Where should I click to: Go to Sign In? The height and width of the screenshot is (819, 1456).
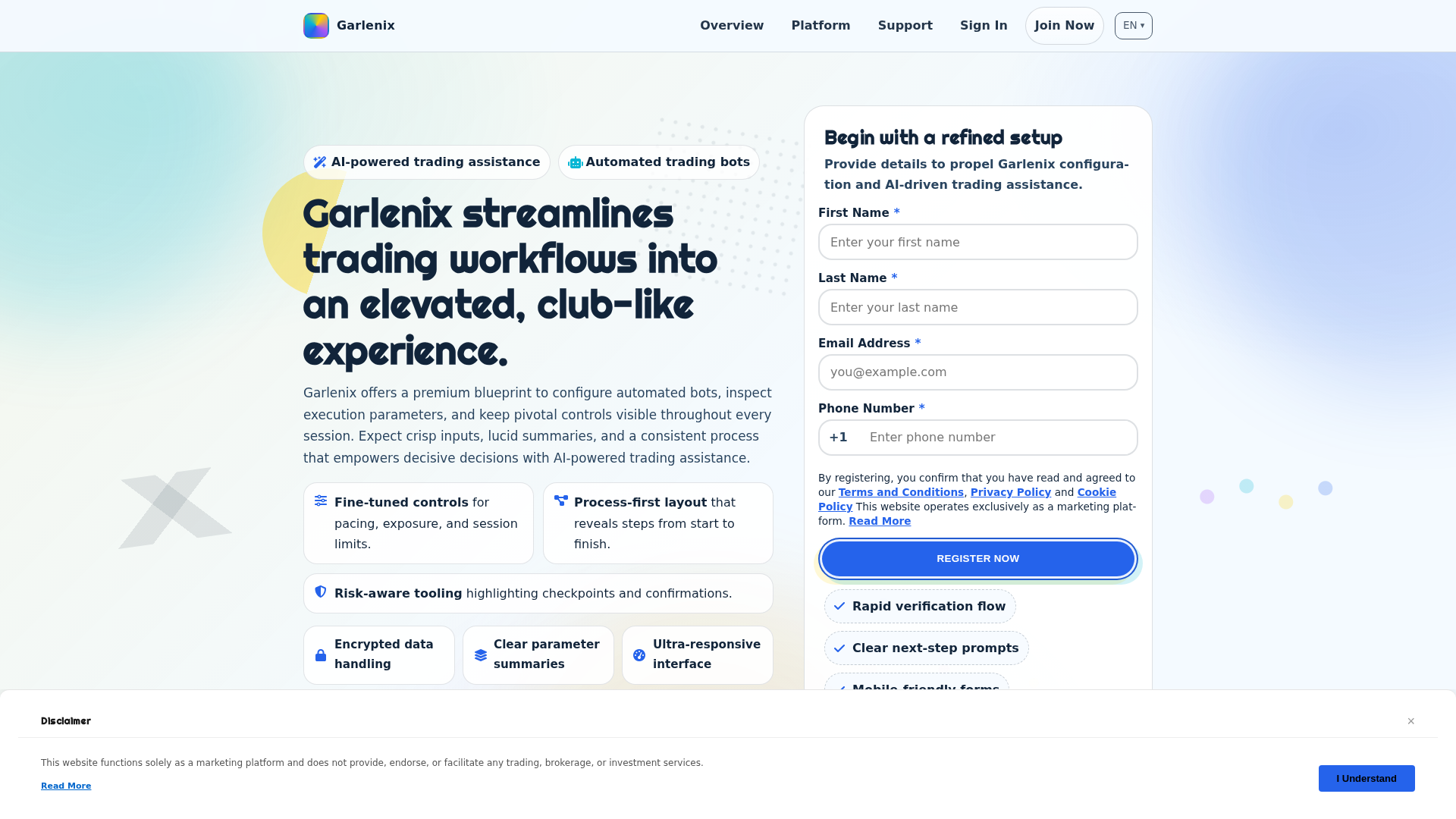pyautogui.click(x=984, y=26)
